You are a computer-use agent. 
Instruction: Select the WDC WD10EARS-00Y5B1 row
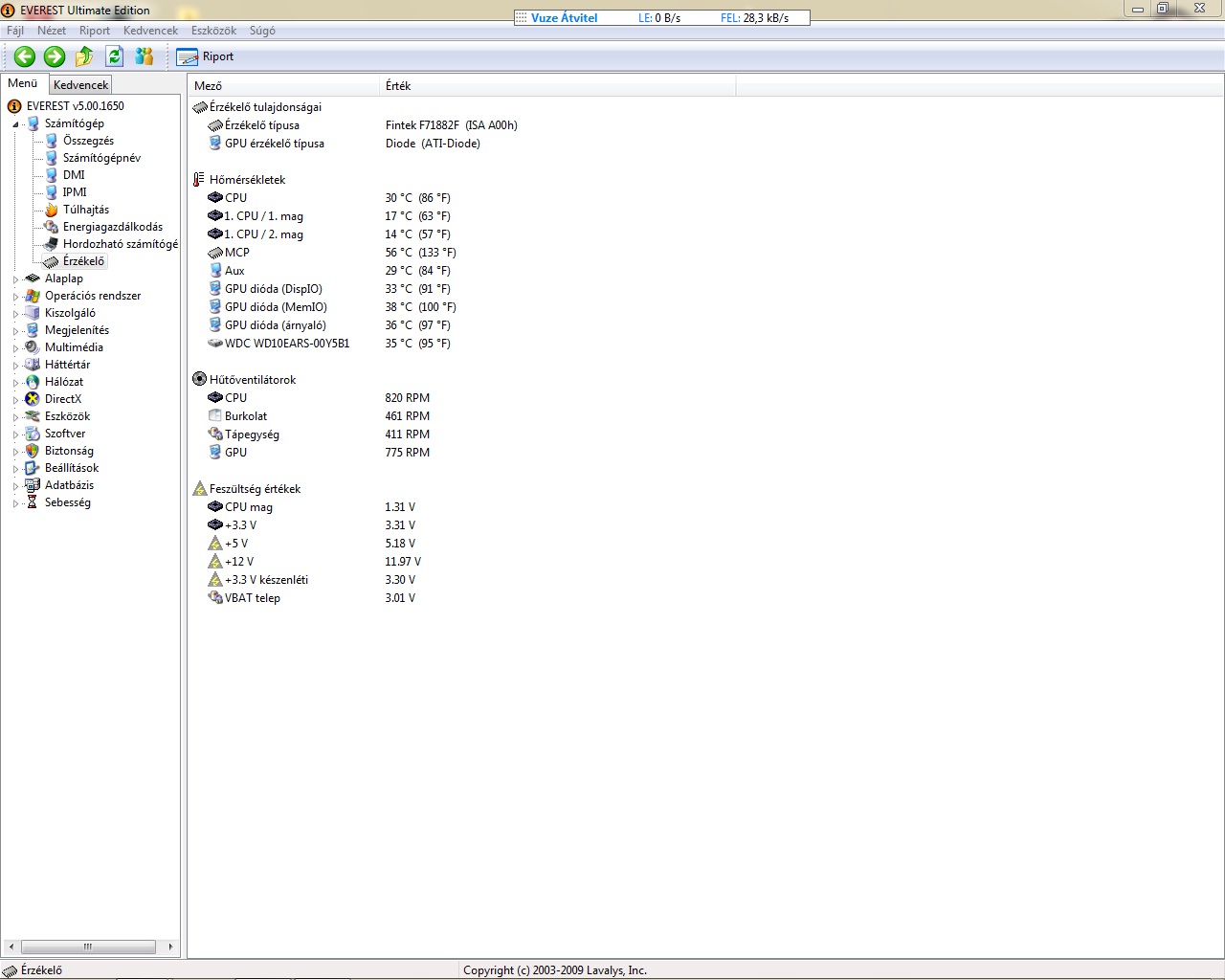[328, 344]
